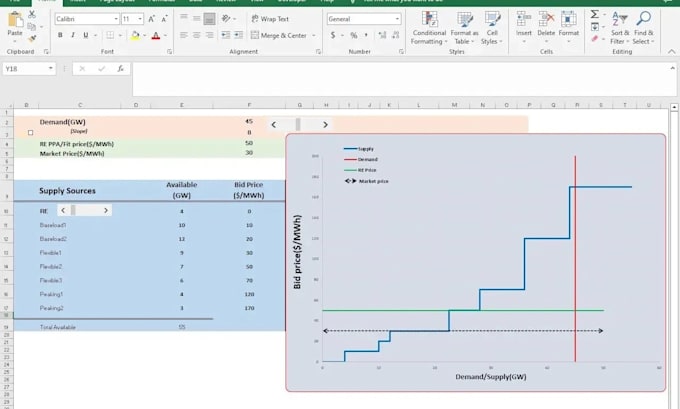Click the Paste clipboard icon
680x409 pixels.
click(15, 20)
